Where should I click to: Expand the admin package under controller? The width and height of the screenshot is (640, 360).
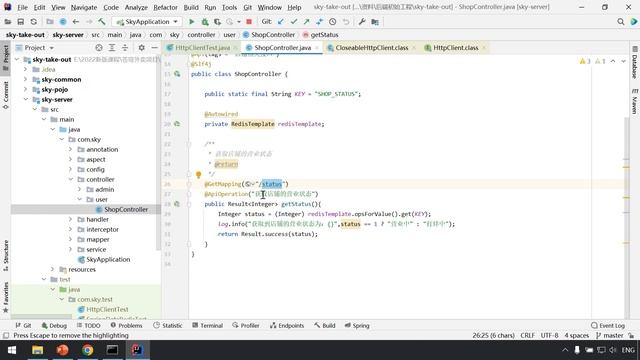point(80,189)
